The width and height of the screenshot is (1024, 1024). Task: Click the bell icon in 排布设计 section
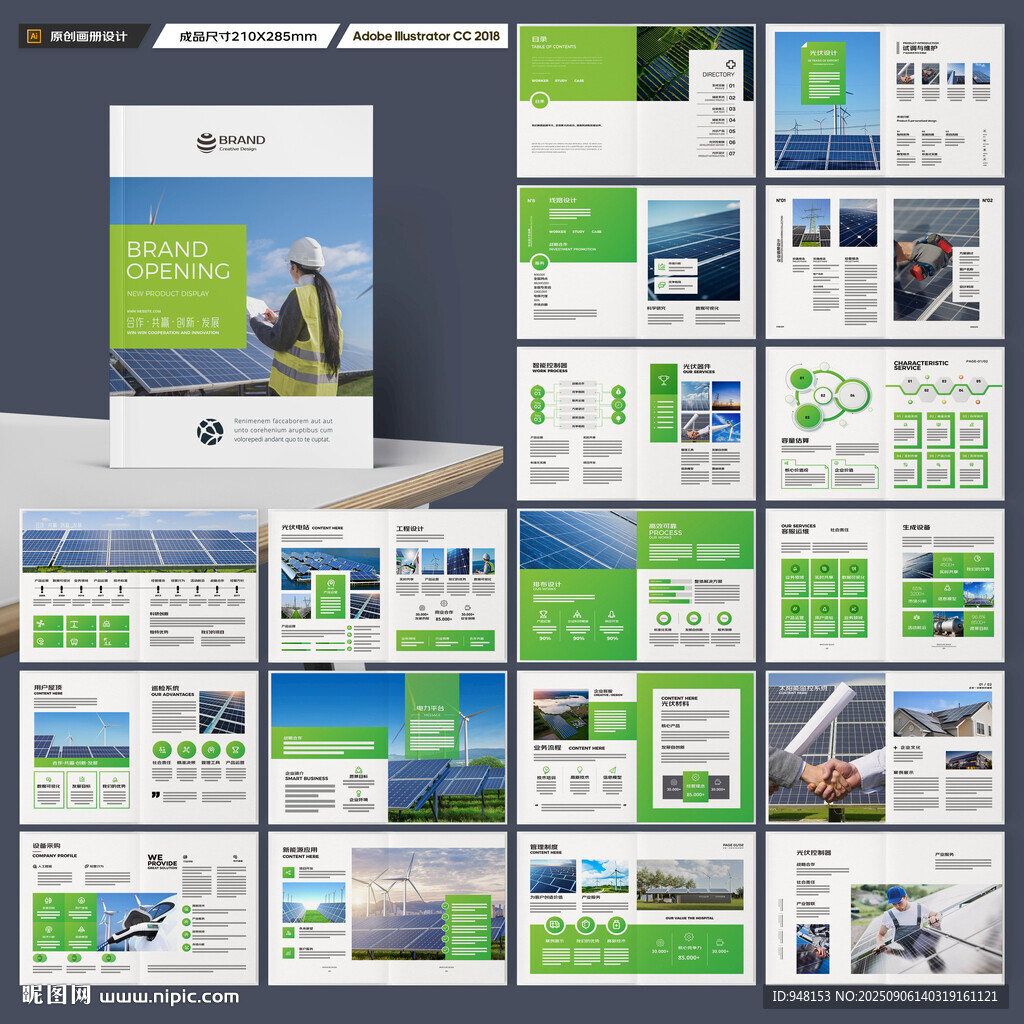coord(611,615)
